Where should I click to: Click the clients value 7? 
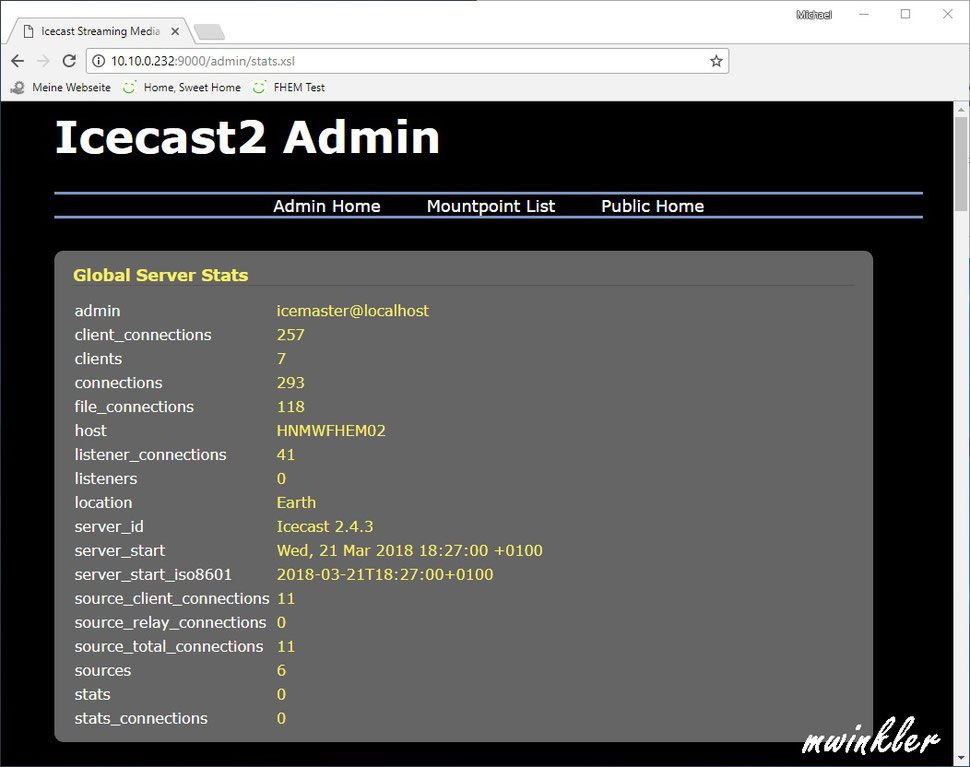pyautogui.click(x=281, y=359)
